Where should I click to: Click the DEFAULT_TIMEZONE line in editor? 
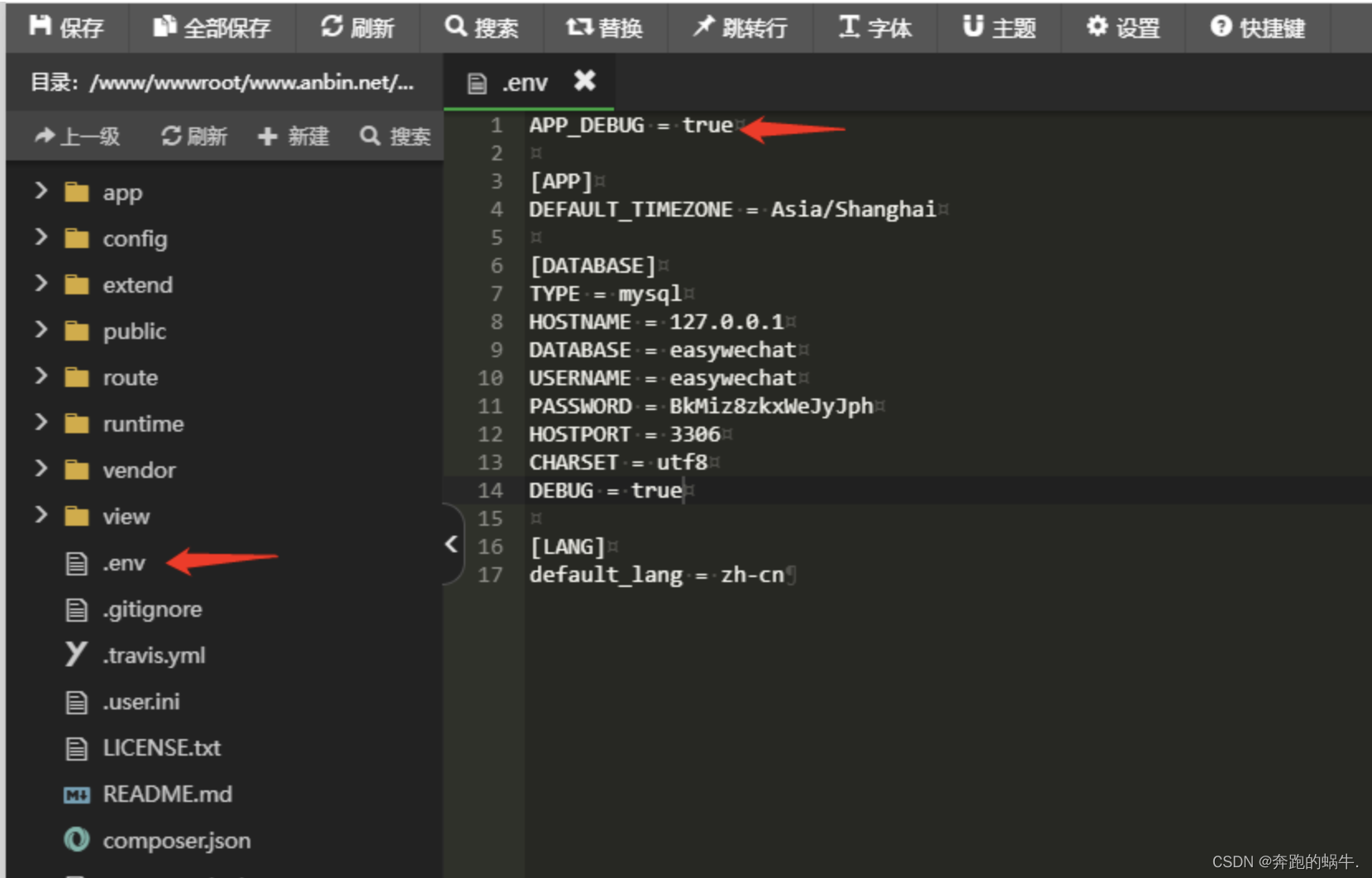coord(732,209)
